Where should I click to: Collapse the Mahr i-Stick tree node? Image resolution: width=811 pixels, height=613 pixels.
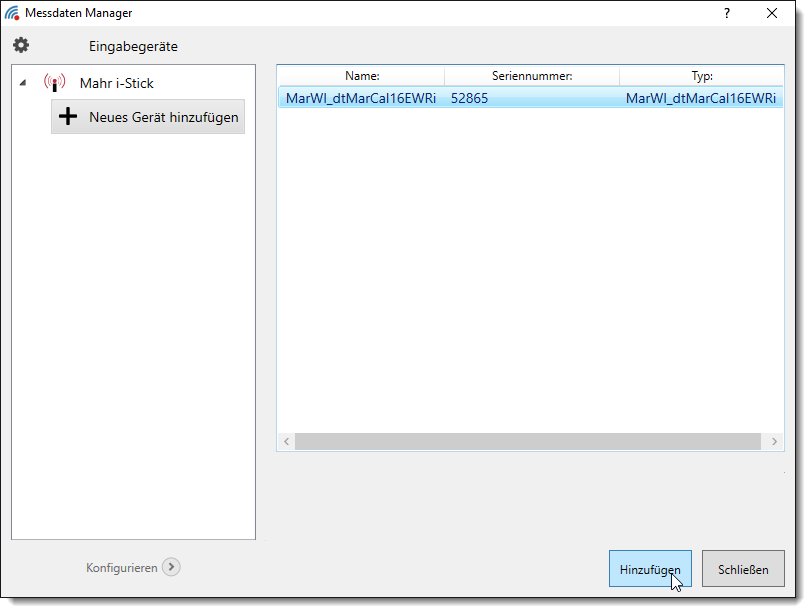pyautogui.click(x=23, y=83)
